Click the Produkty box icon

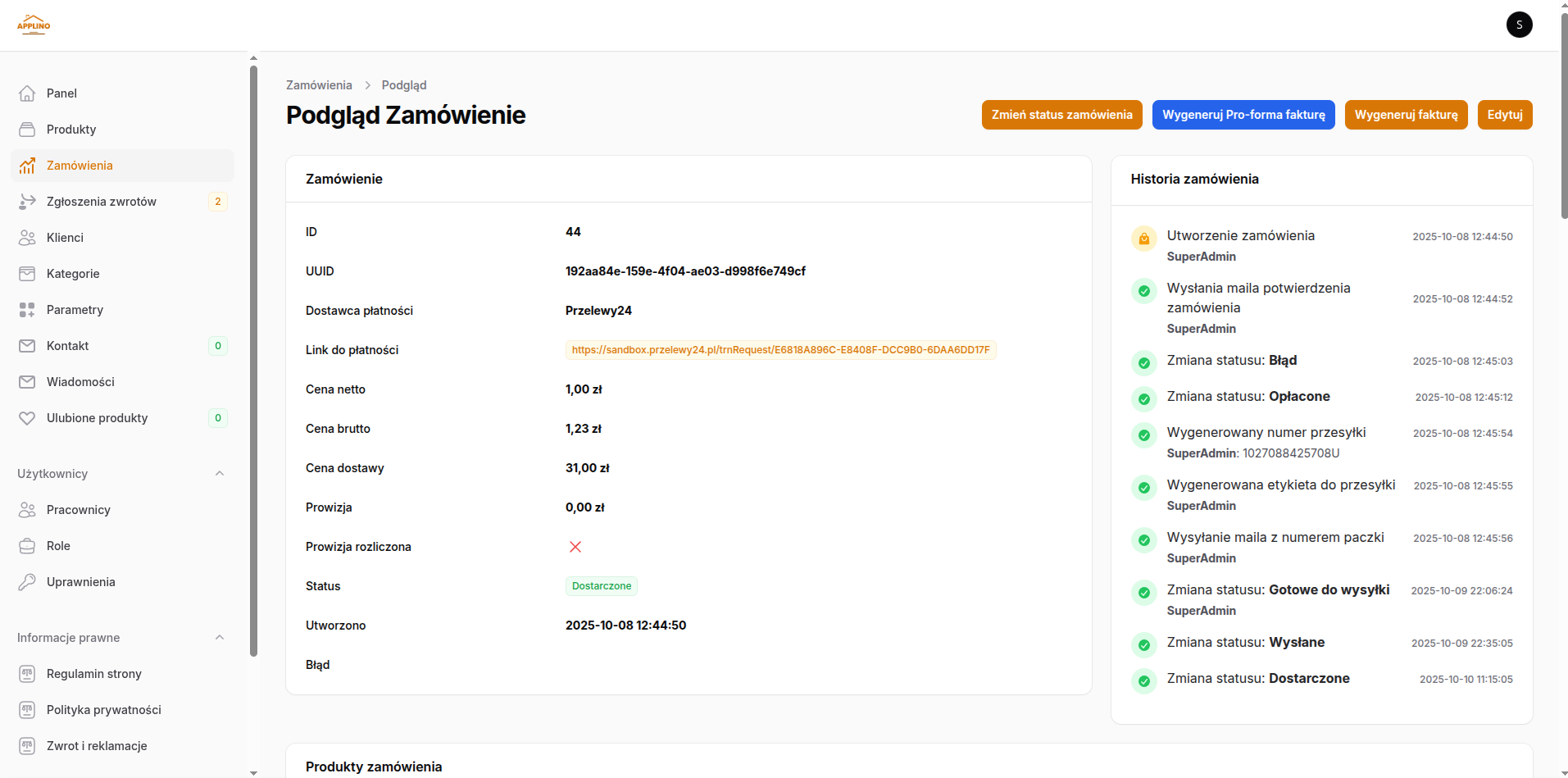coord(27,130)
